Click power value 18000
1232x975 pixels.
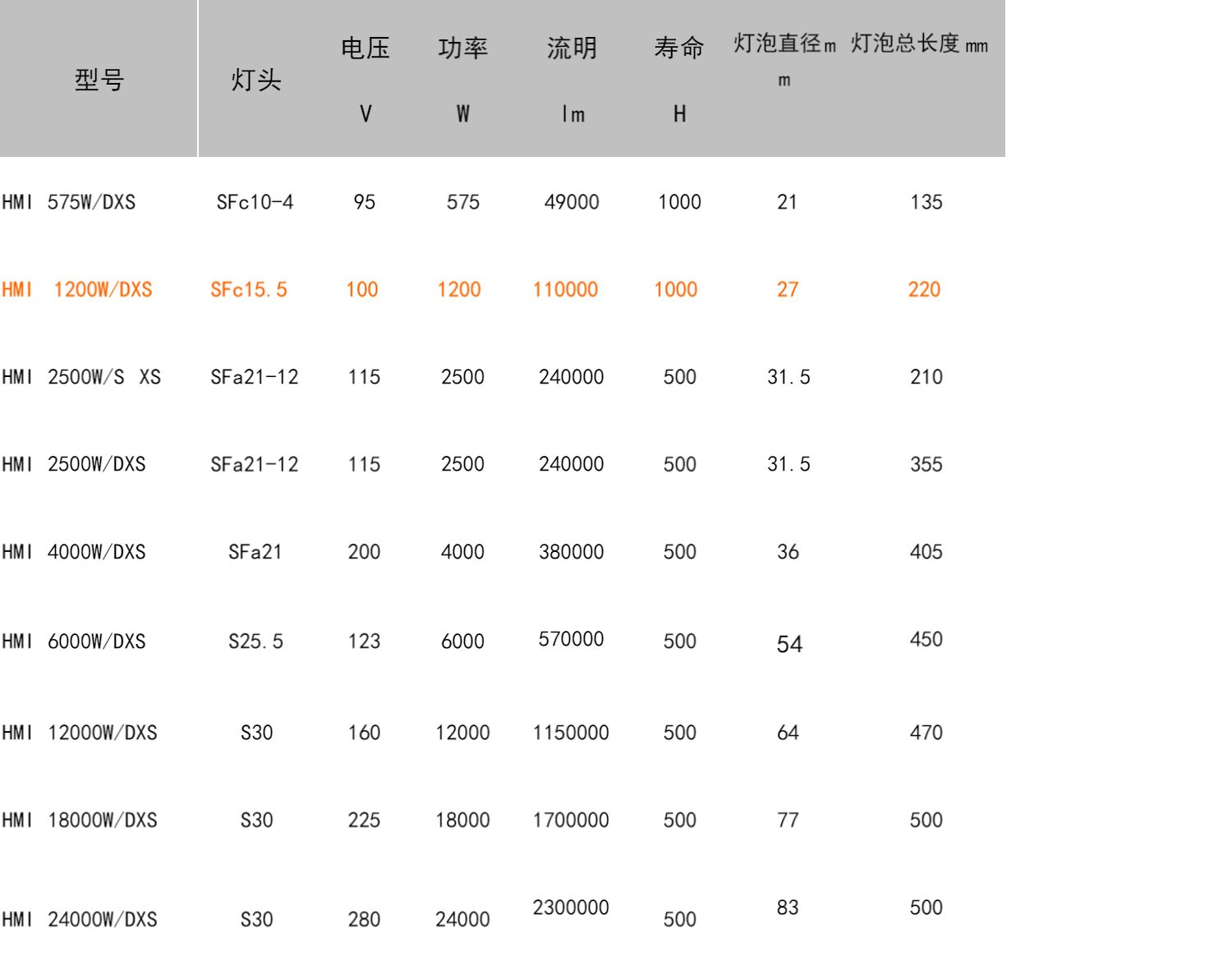pyautogui.click(x=462, y=820)
